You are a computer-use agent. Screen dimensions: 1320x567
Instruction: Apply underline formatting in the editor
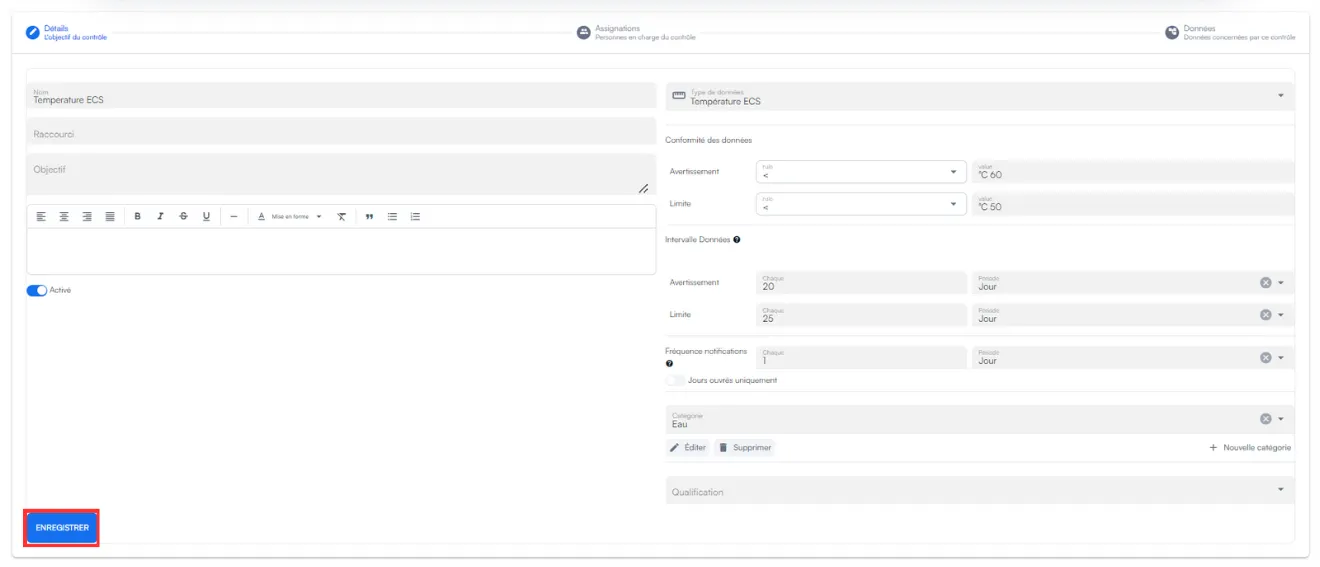click(x=206, y=216)
